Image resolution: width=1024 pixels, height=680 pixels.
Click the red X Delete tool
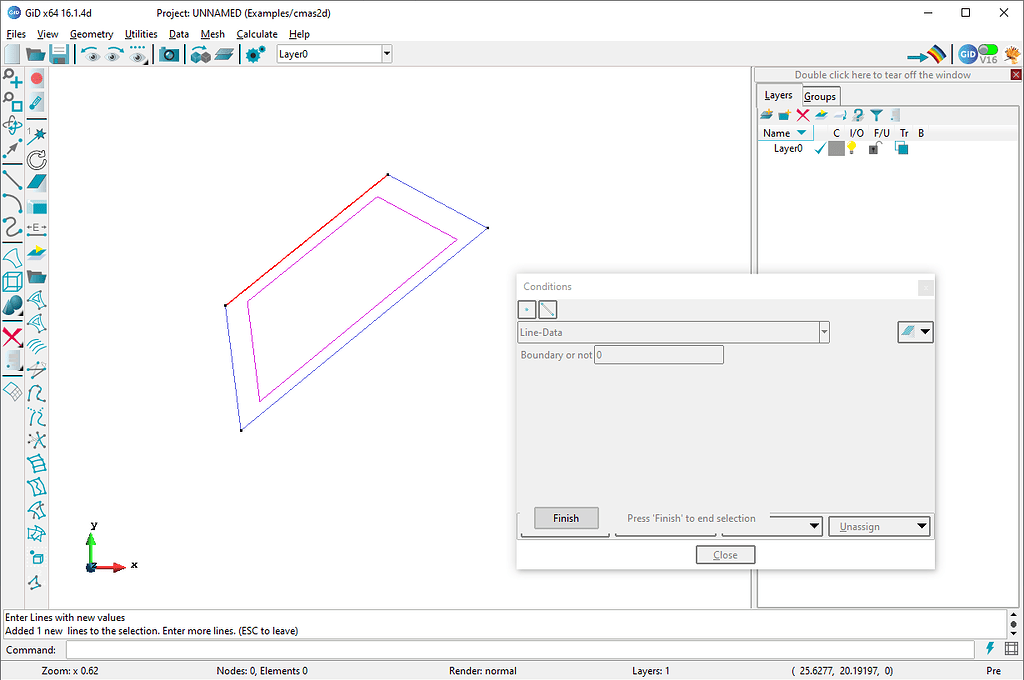[x=12, y=337]
